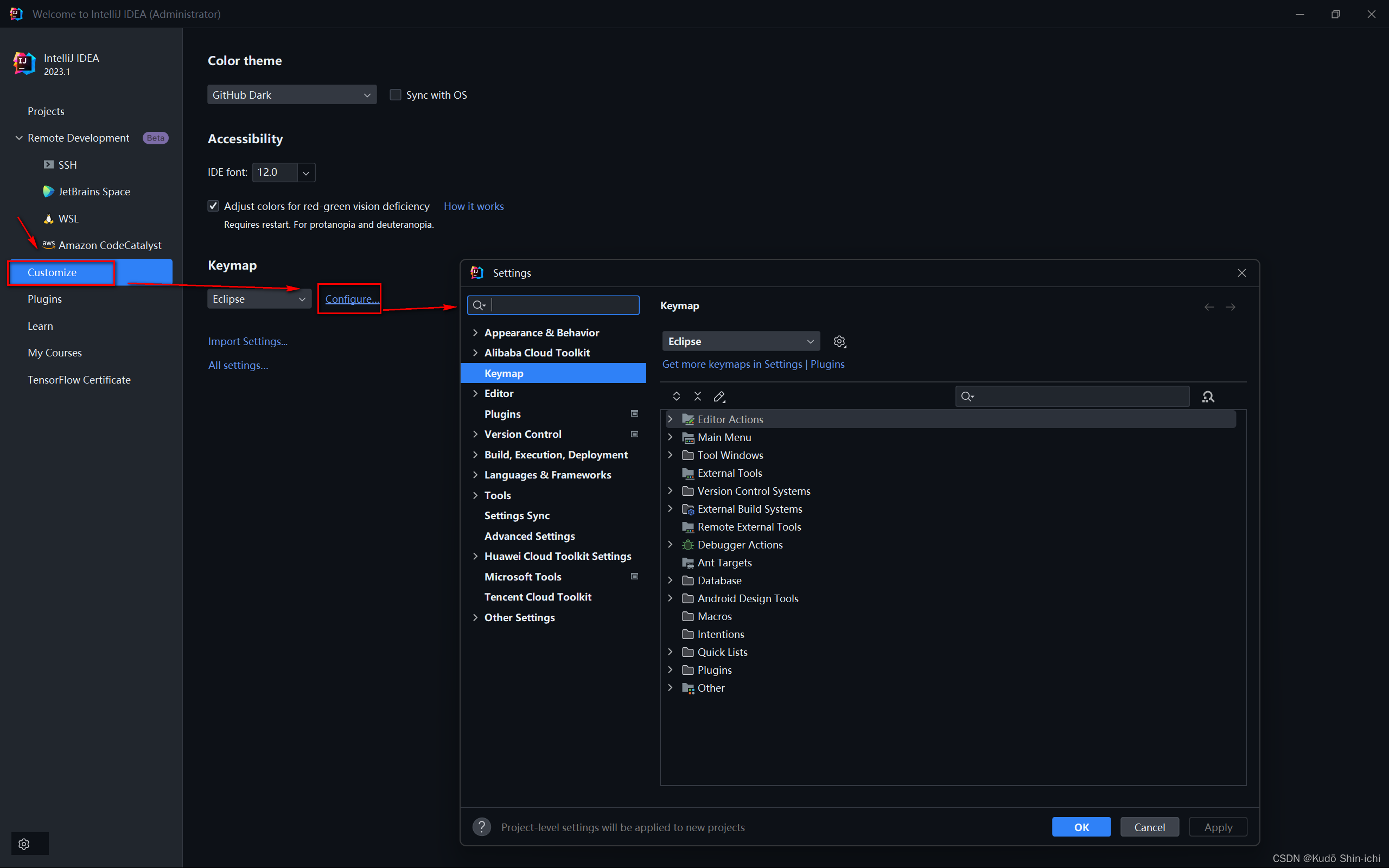Click Get more keymaps in Settings Plugins link
The height and width of the screenshot is (868, 1389).
tap(753, 363)
